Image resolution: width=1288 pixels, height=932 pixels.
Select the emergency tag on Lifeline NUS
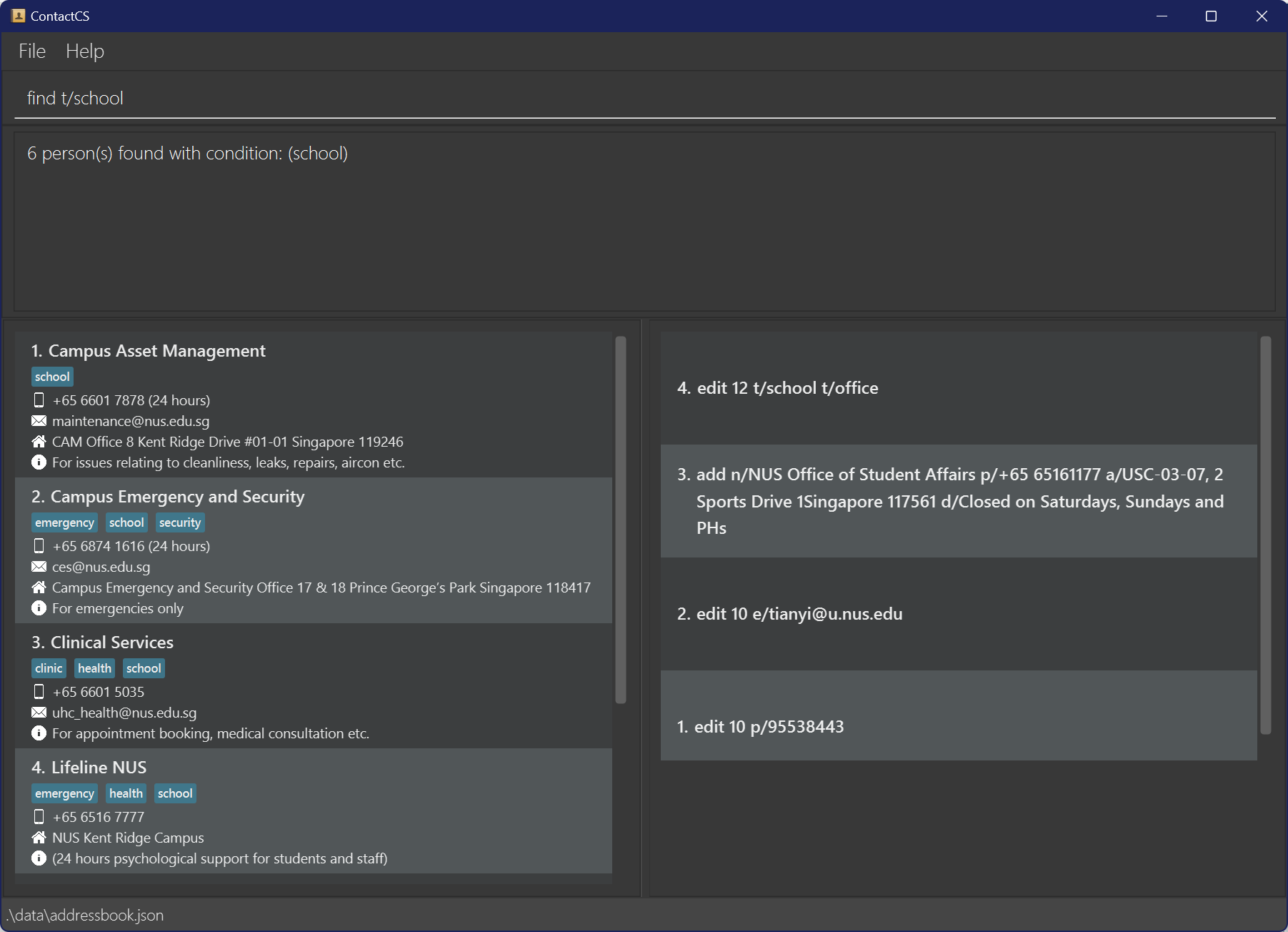click(x=64, y=793)
